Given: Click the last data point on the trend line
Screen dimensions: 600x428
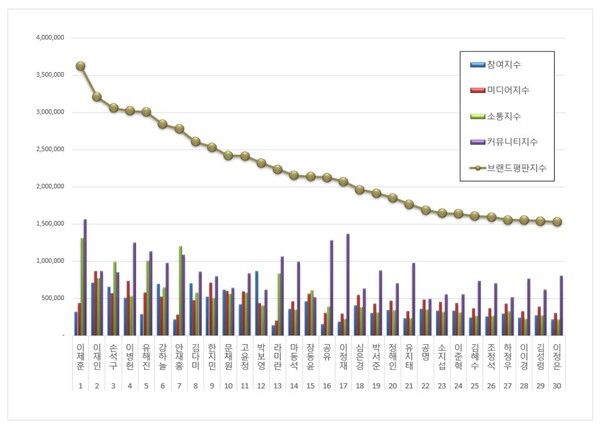Looking at the screenshot, I should pyautogui.click(x=557, y=222).
